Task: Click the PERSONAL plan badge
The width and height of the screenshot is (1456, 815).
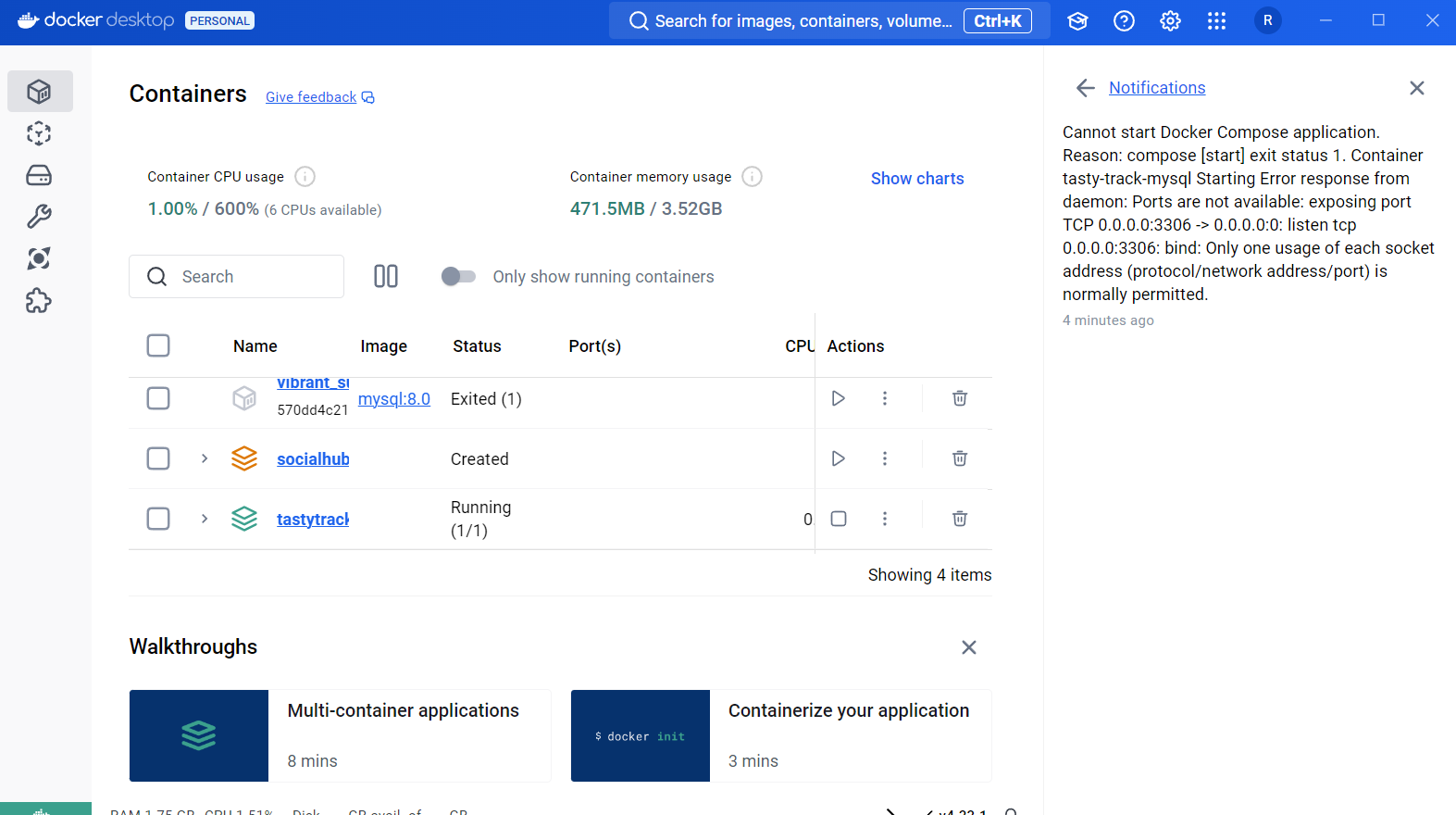Action: [x=219, y=20]
